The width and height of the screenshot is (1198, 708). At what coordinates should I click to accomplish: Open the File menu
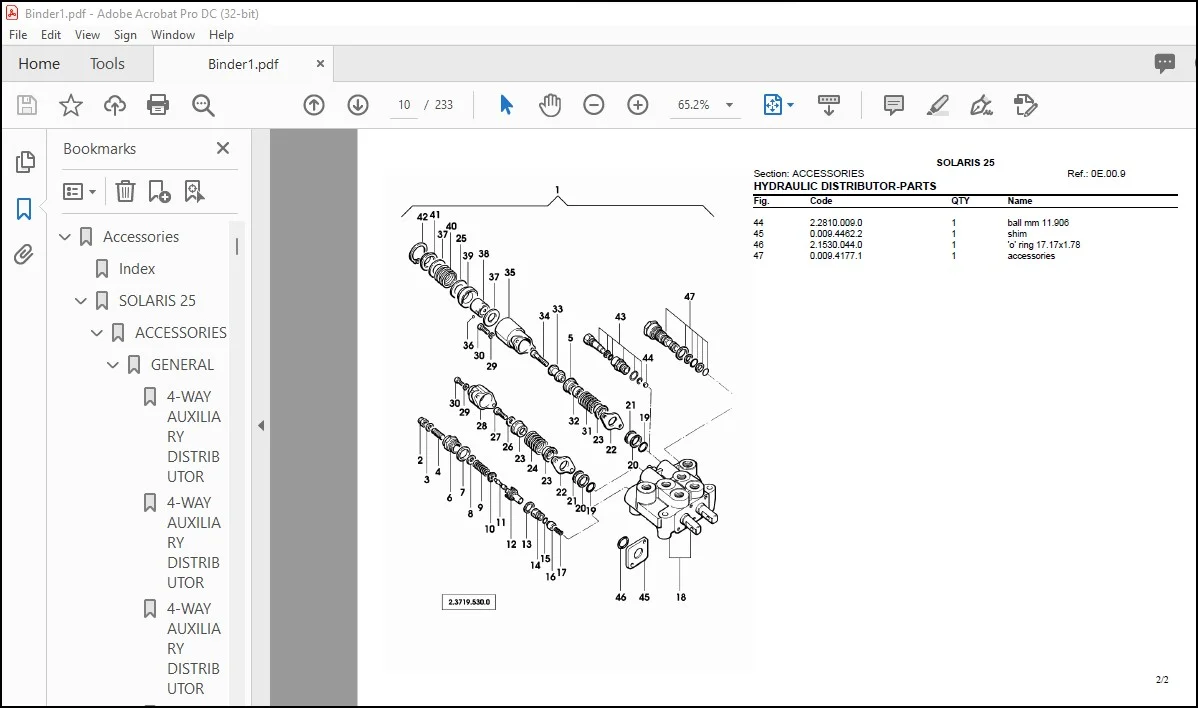point(18,34)
